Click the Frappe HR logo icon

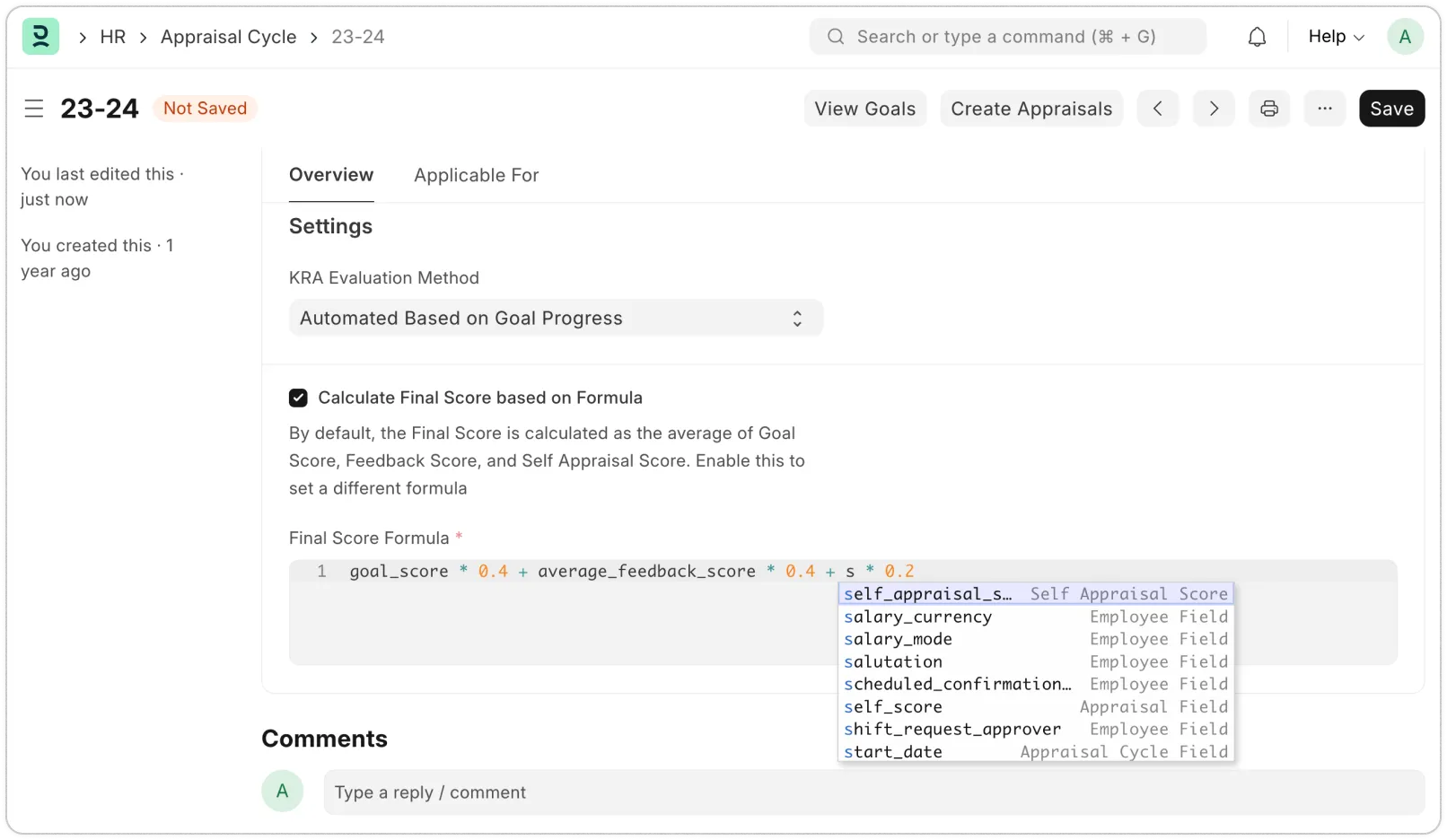(x=40, y=37)
